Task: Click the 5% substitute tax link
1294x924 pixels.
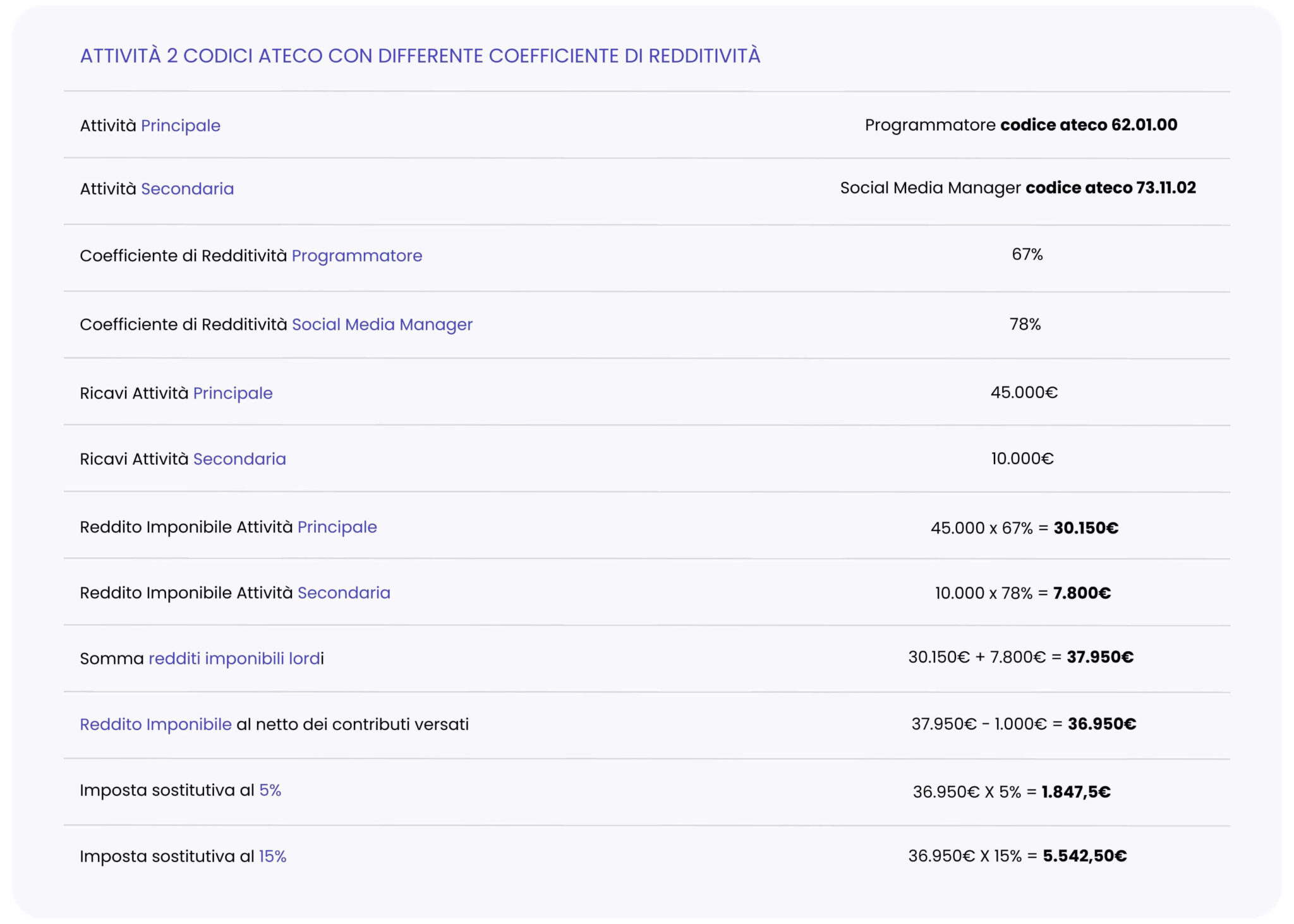Action: (270, 790)
